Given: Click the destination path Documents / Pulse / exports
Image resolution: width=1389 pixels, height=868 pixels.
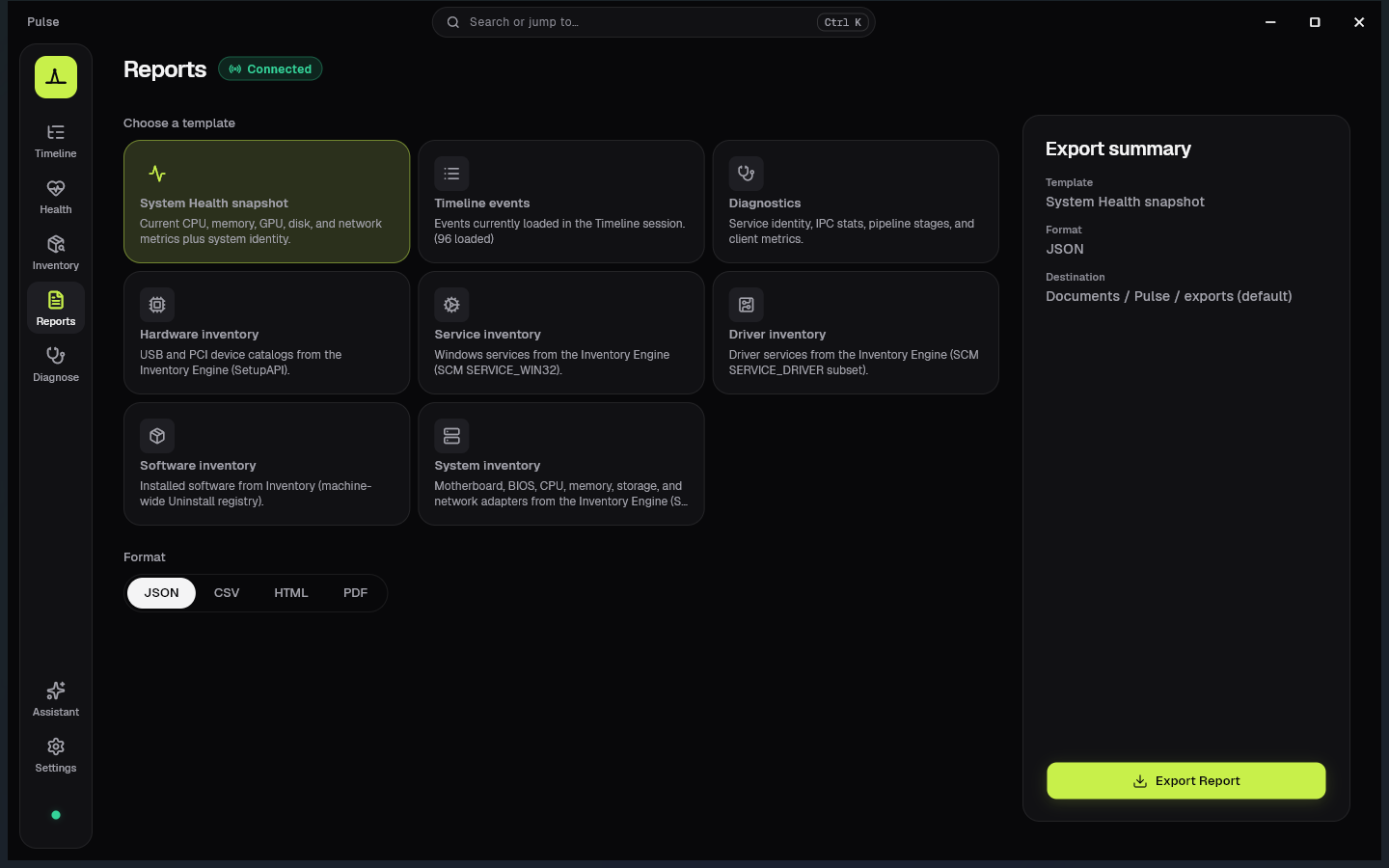Looking at the screenshot, I should (1169, 296).
